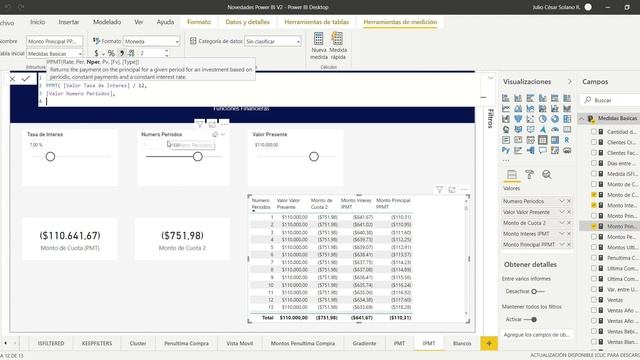Click the filter icon above the table visual
The image size is (640, 360).
pos(440,189)
